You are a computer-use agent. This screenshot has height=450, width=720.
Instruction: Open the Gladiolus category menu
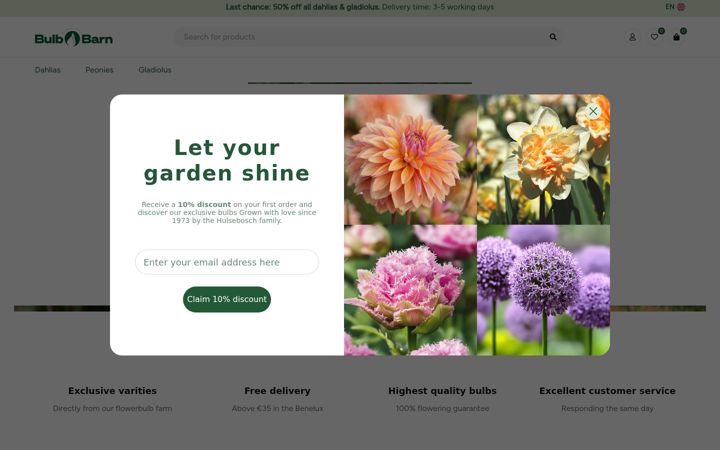(155, 70)
